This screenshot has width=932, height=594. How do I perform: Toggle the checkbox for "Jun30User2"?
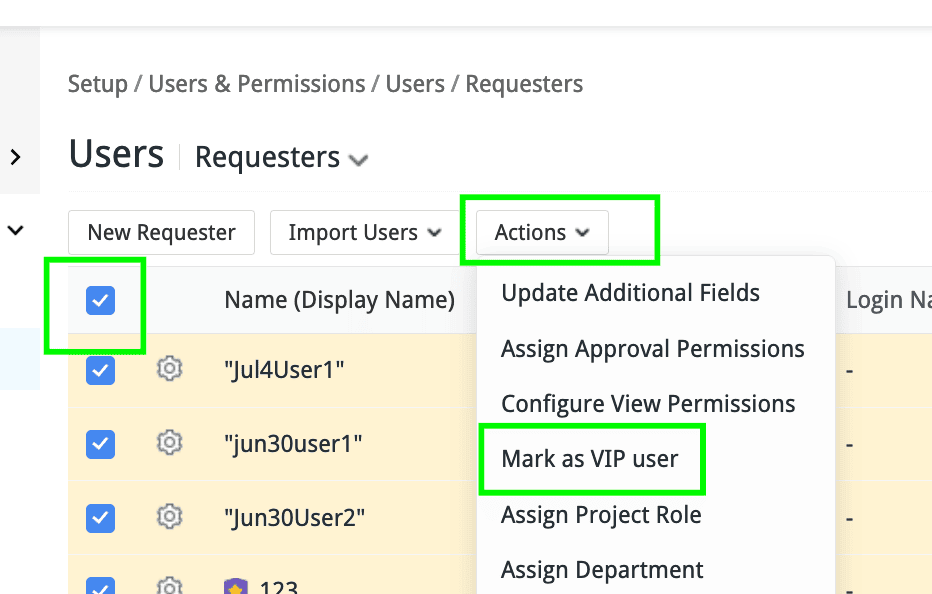(101, 517)
